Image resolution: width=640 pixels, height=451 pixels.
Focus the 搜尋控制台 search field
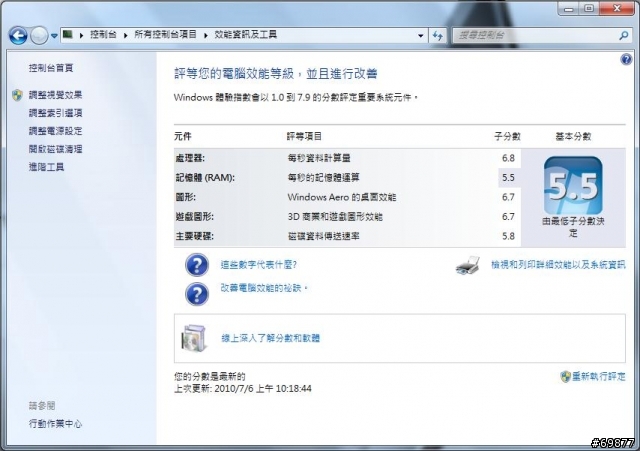[x=536, y=36]
